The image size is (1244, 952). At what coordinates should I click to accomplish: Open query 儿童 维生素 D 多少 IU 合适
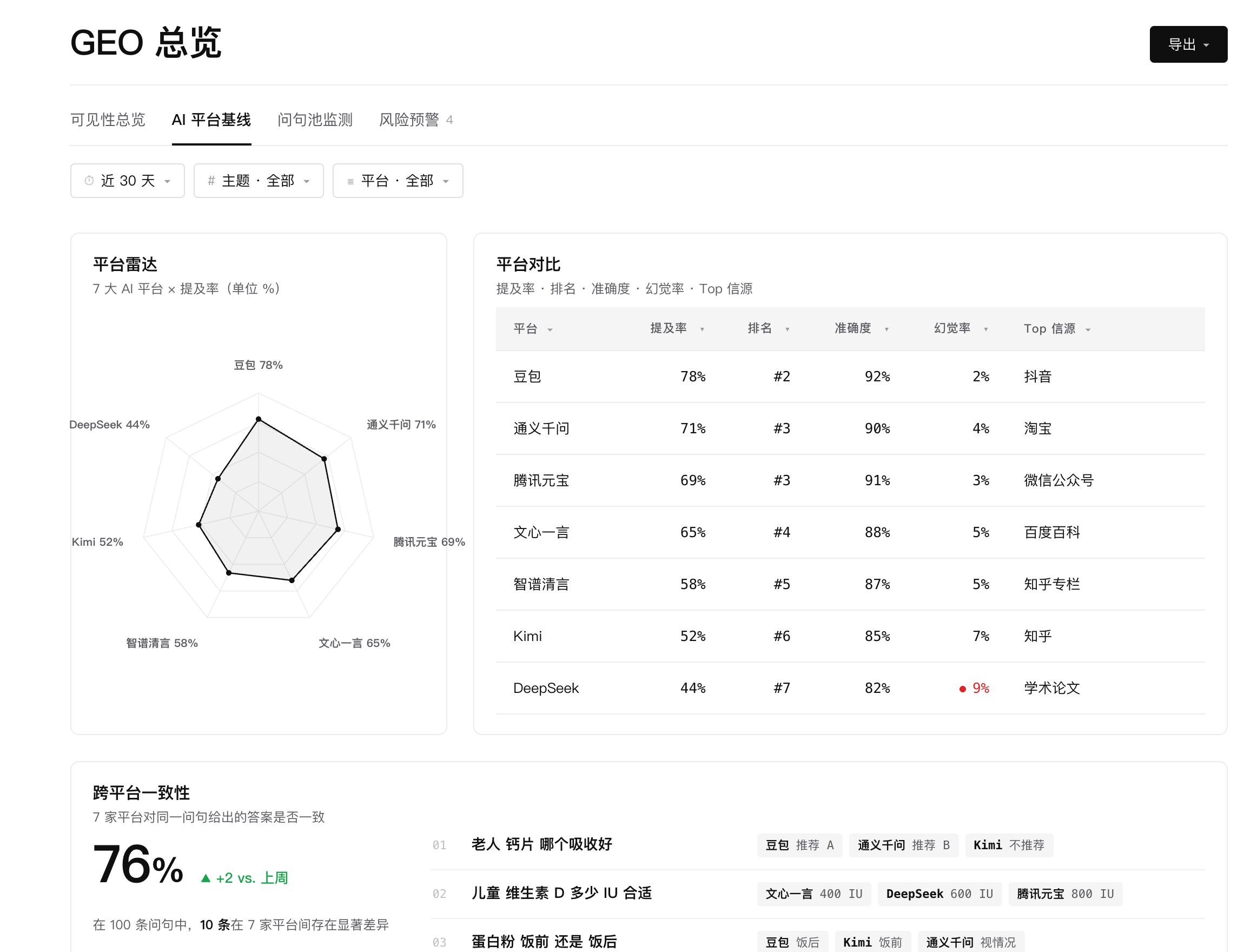tap(561, 893)
